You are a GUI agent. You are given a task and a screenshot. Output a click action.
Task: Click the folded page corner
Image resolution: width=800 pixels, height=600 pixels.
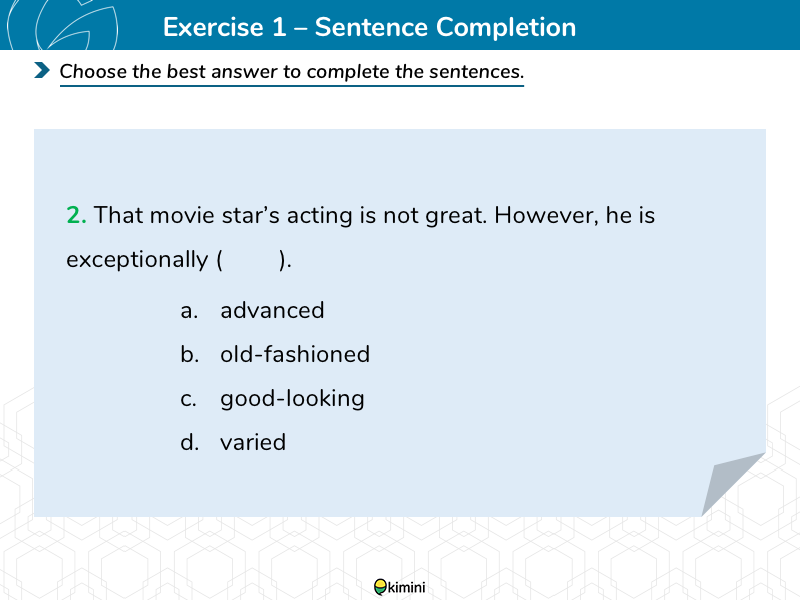733,484
